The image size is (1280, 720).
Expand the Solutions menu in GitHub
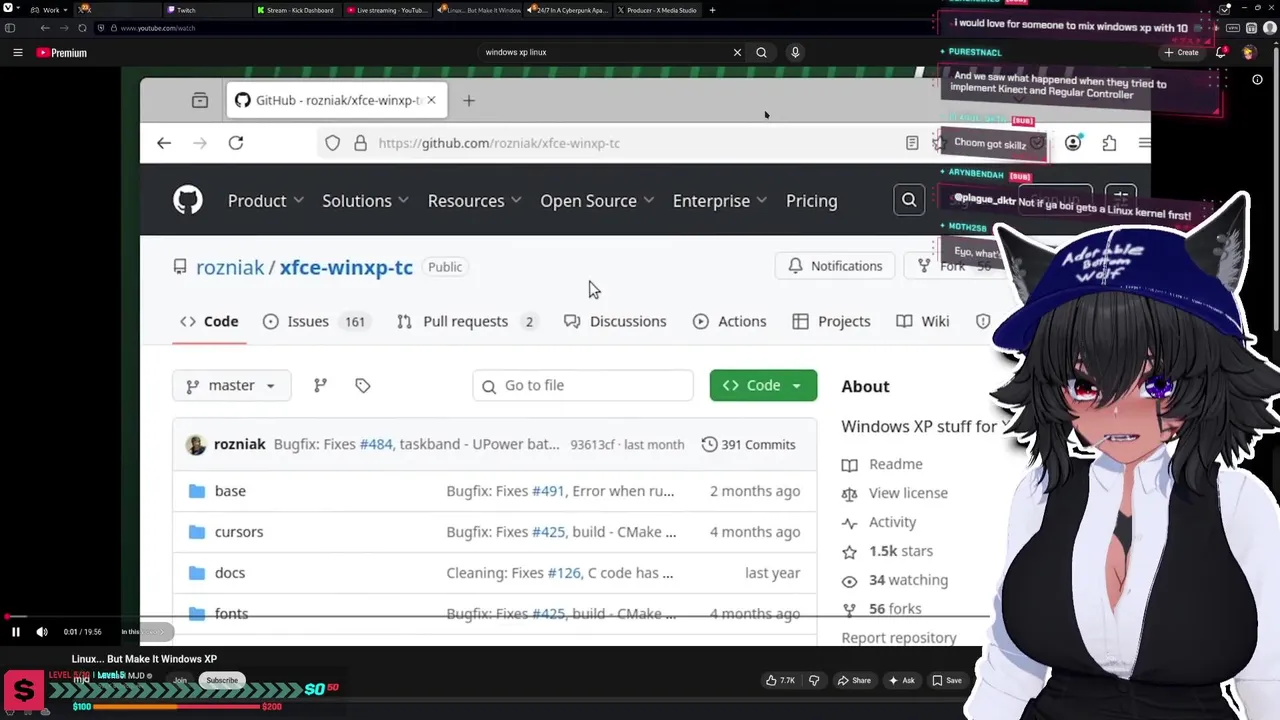(x=365, y=201)
